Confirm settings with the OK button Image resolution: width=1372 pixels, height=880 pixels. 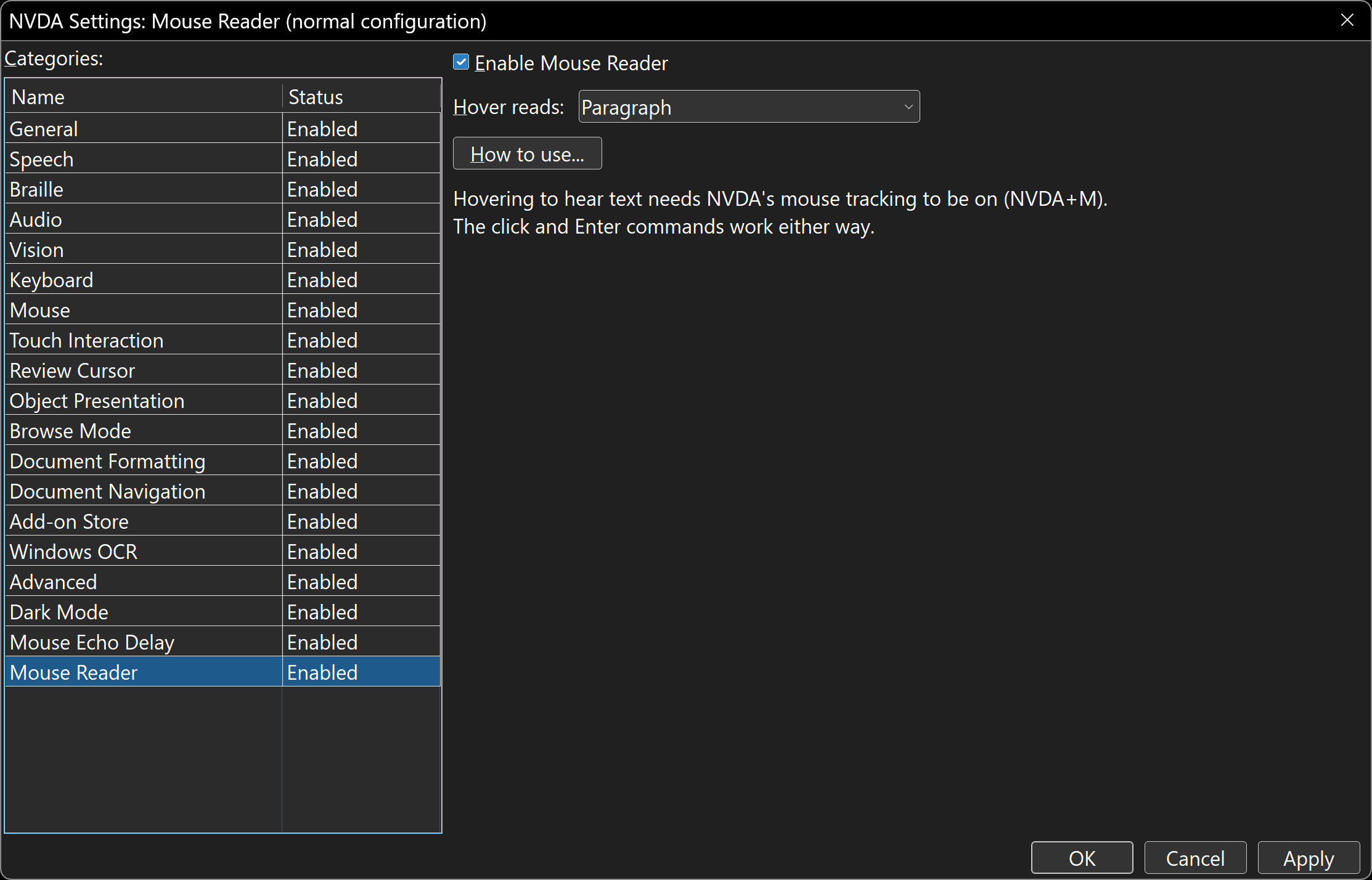click(x=1082, y=857)
